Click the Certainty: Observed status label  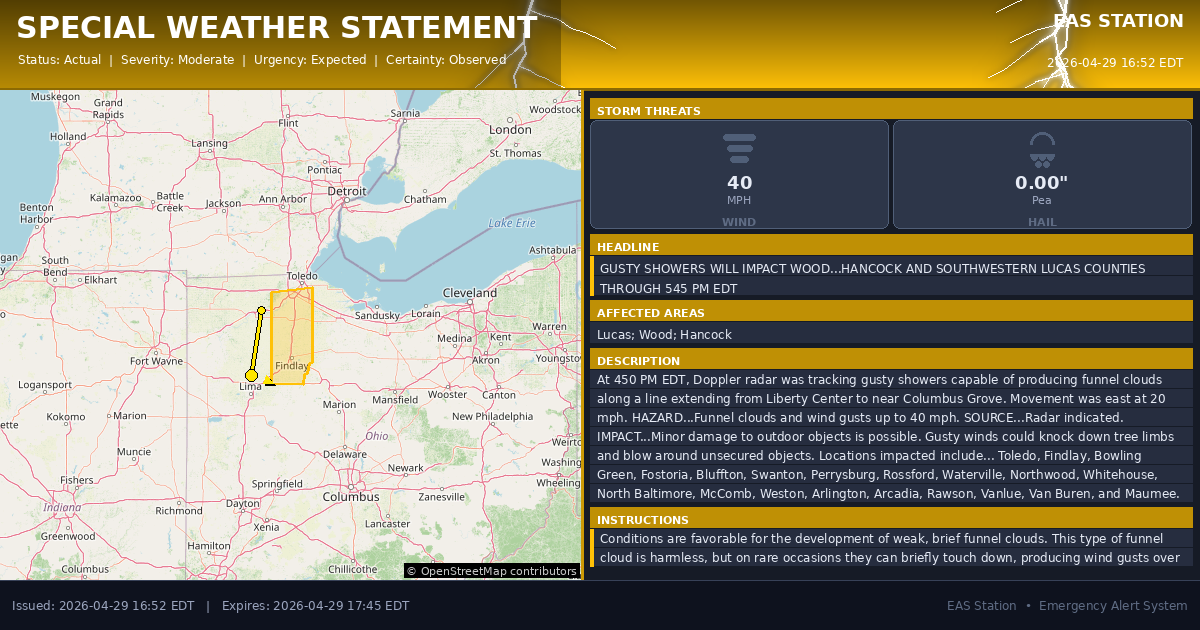[x=446, y=60]
